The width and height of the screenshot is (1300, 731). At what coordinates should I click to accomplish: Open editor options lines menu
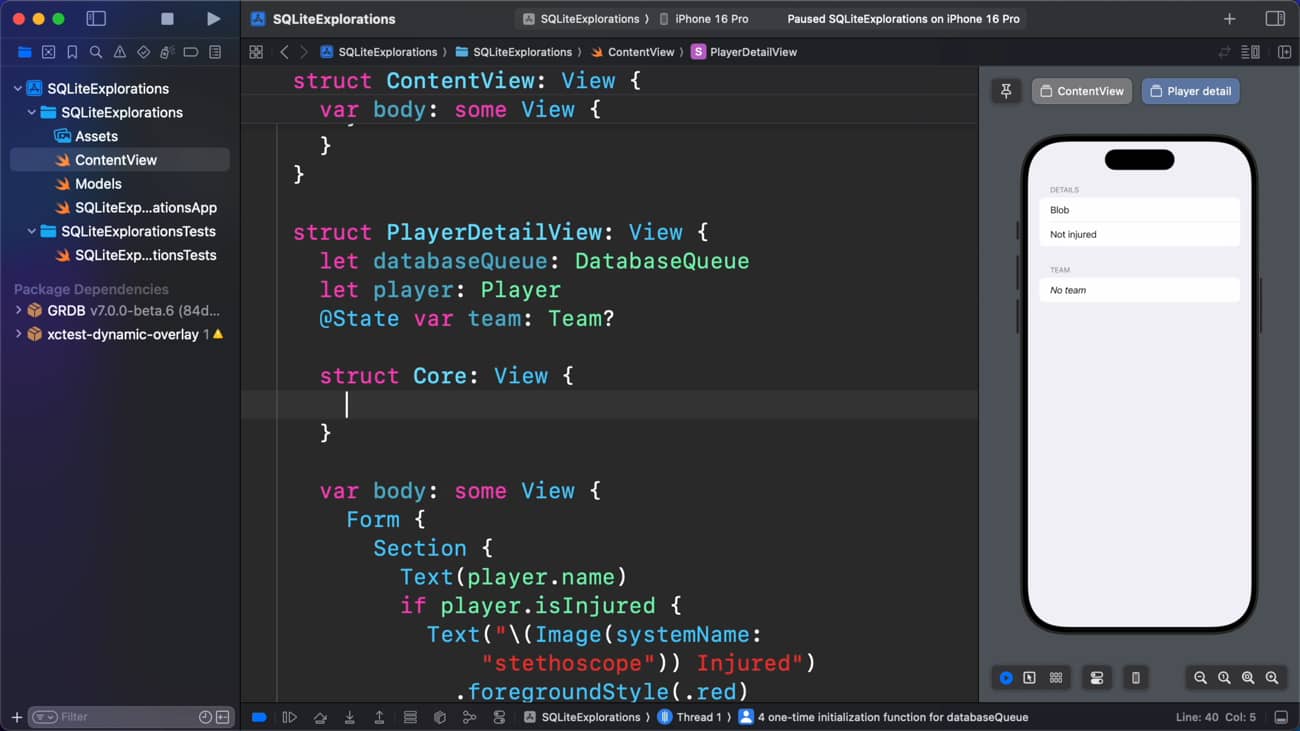tap(1250, 52)
